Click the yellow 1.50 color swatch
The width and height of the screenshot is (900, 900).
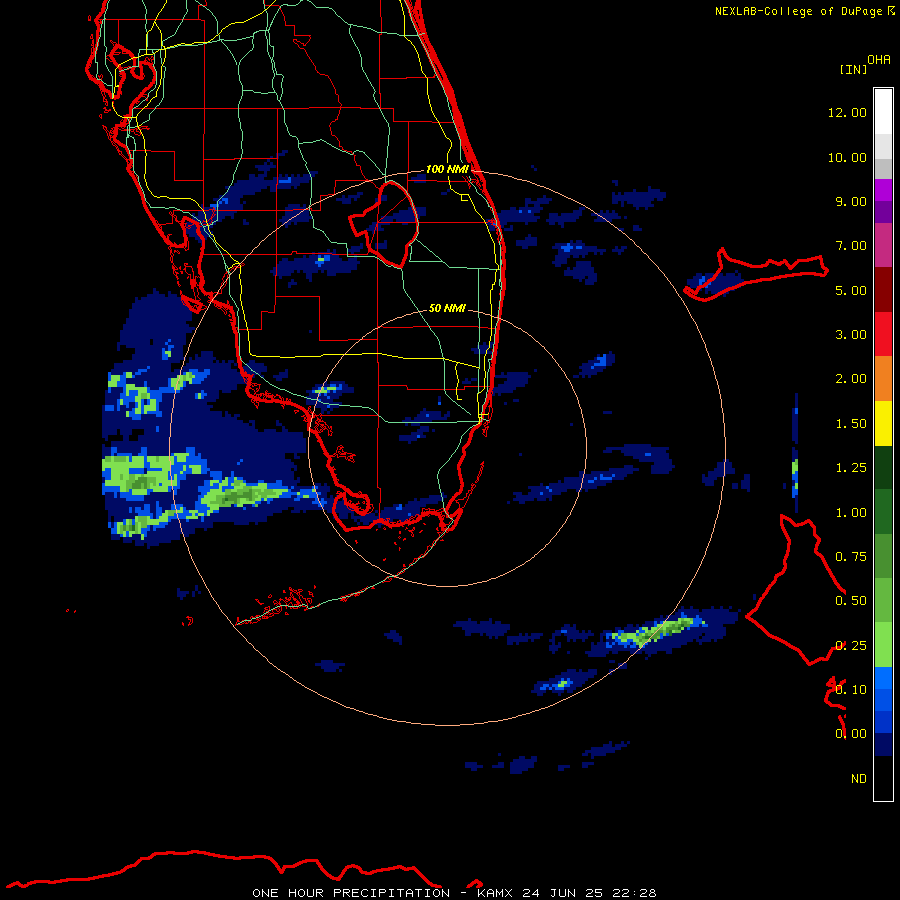click(x=883, y=423)
